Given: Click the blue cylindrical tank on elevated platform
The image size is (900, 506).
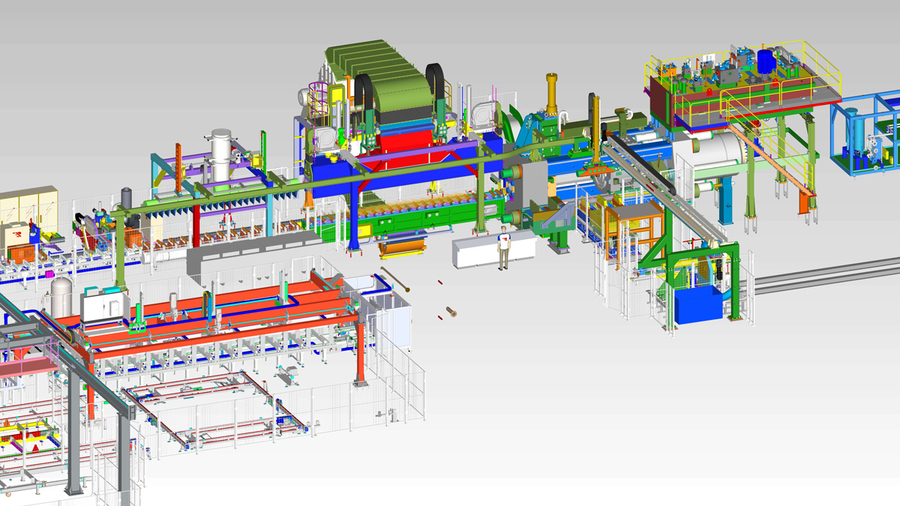Looking at the screenshot, I should pos(766,59).
